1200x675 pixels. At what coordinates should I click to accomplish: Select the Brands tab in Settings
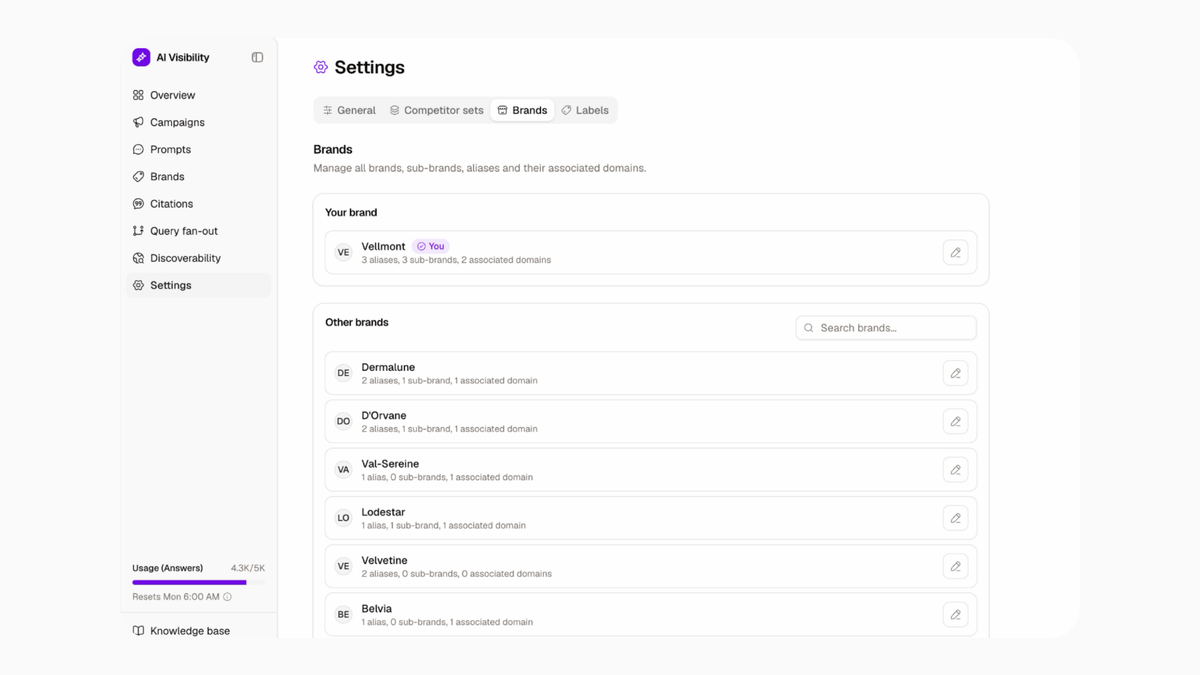click(522, 110)
